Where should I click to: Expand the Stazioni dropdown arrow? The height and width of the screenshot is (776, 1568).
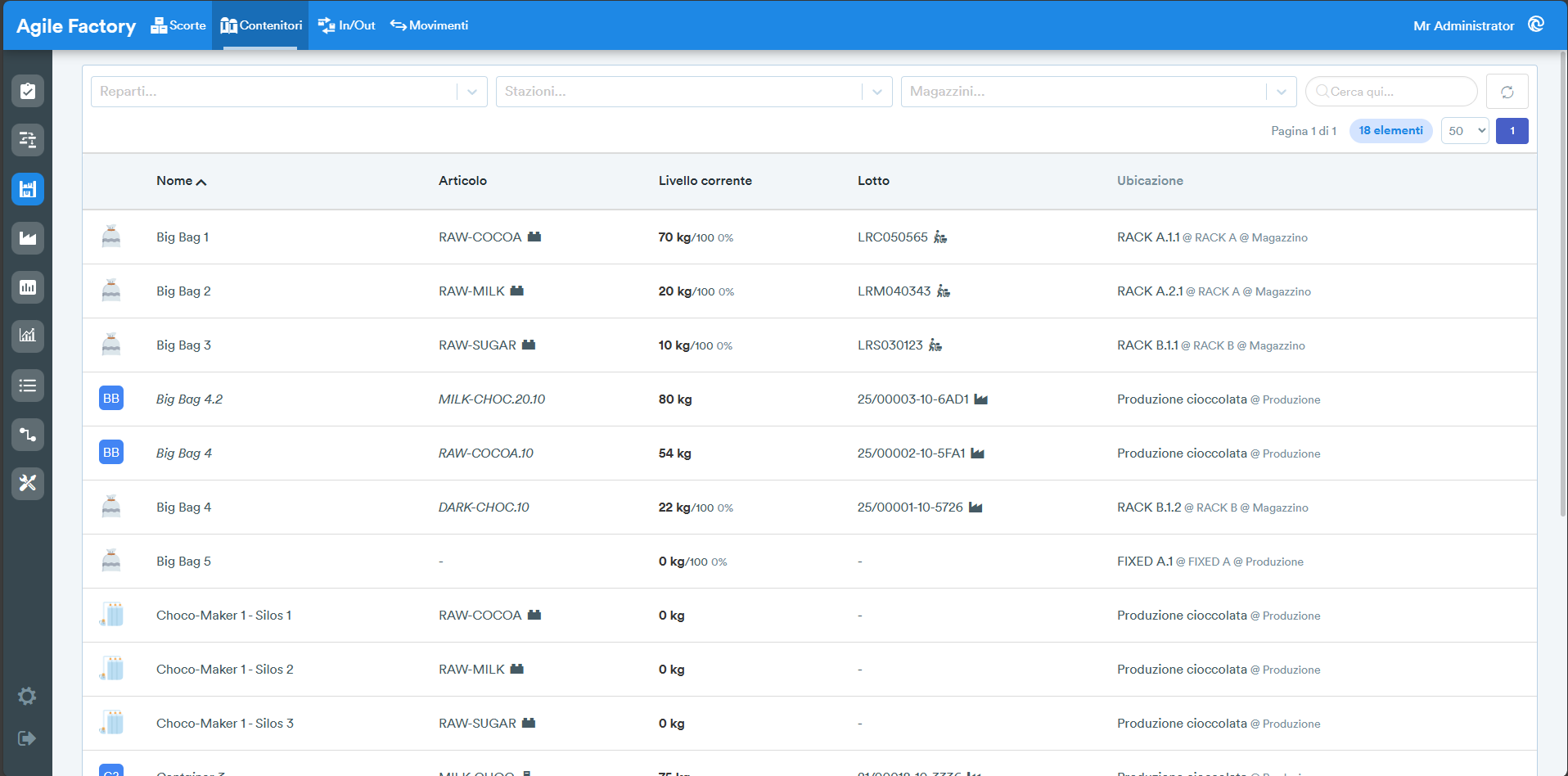877,92
